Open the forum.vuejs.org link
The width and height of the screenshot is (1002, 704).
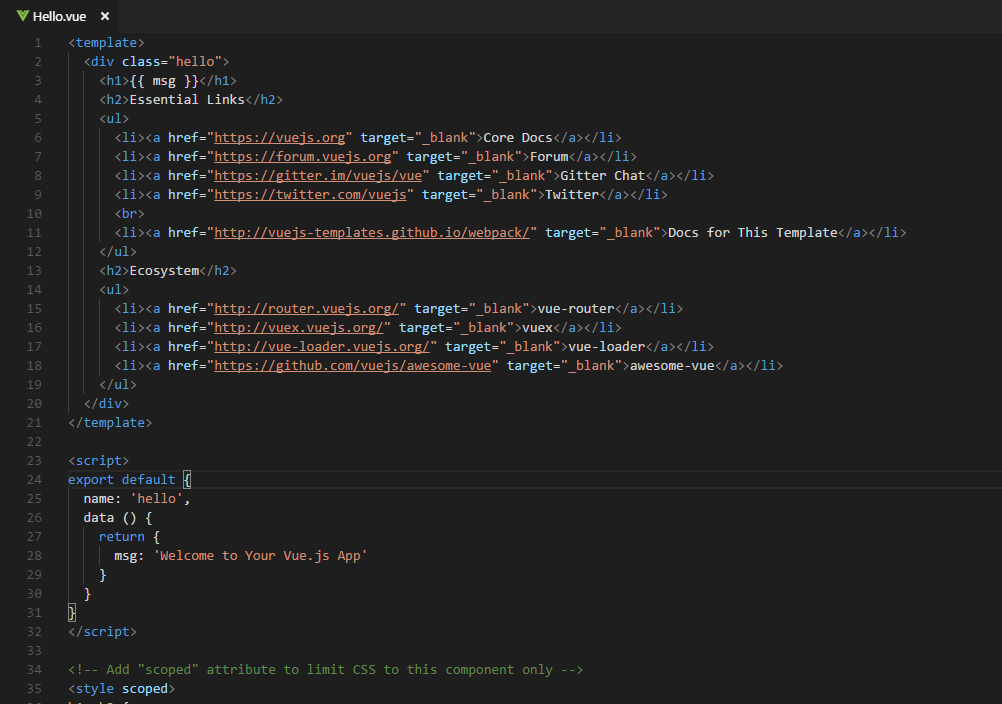coord(304,156)
